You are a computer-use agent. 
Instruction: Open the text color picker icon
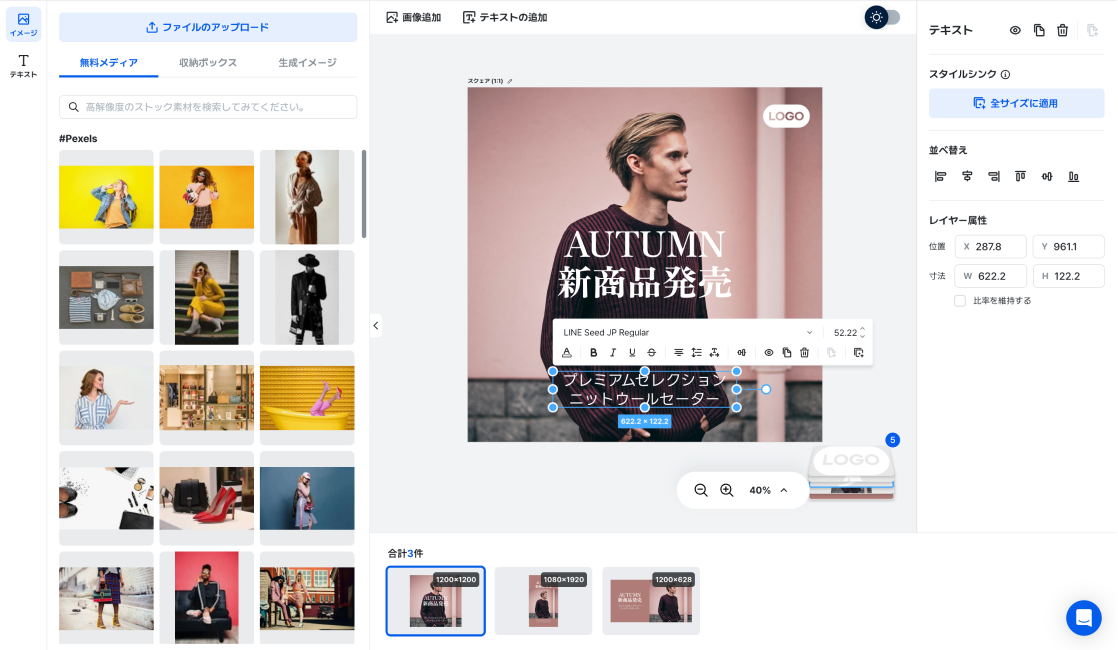[x=567, y=353]
